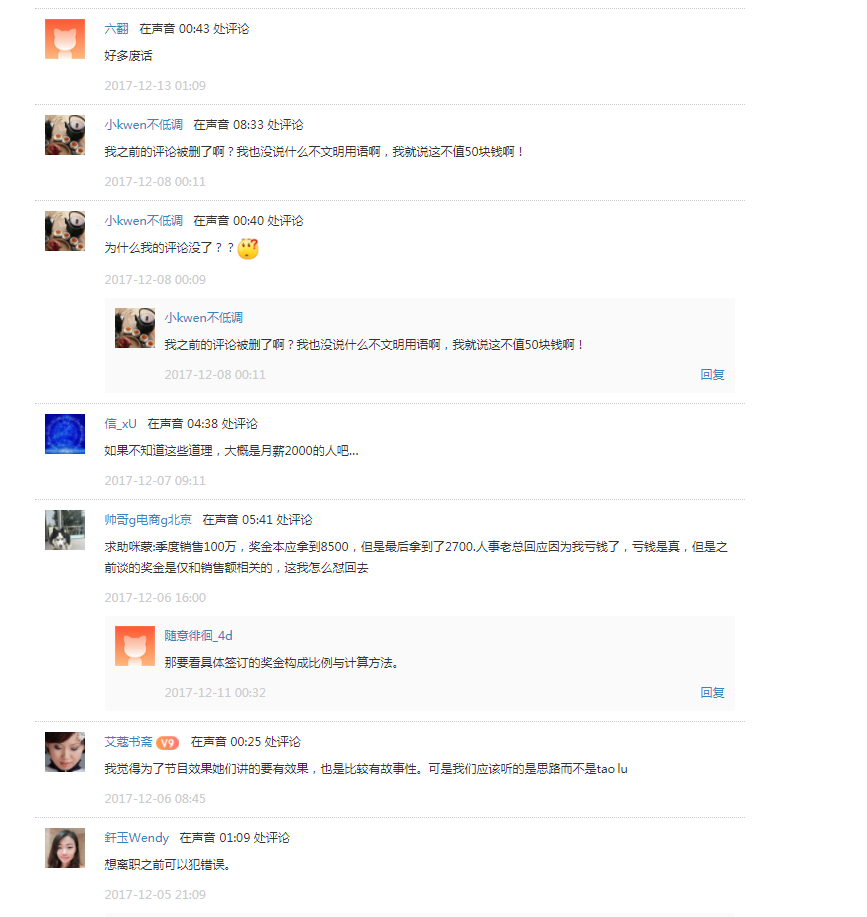Reply to 随意徘徊_4d's comment
This screenshot has width=867, height=917.
pos(712,692)
